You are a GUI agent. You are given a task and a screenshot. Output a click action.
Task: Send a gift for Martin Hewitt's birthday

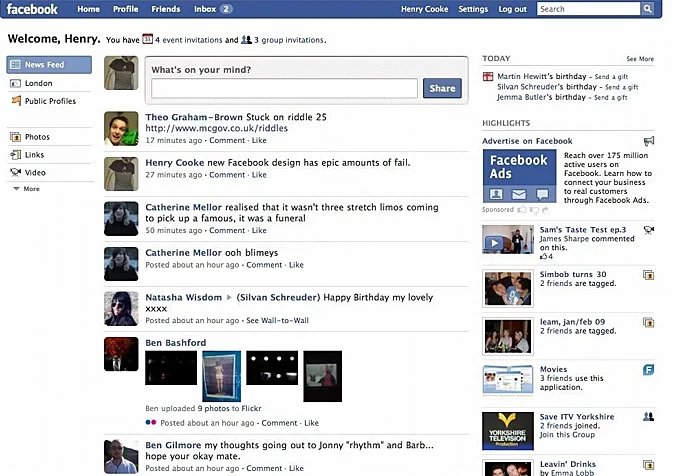(611, 77)
